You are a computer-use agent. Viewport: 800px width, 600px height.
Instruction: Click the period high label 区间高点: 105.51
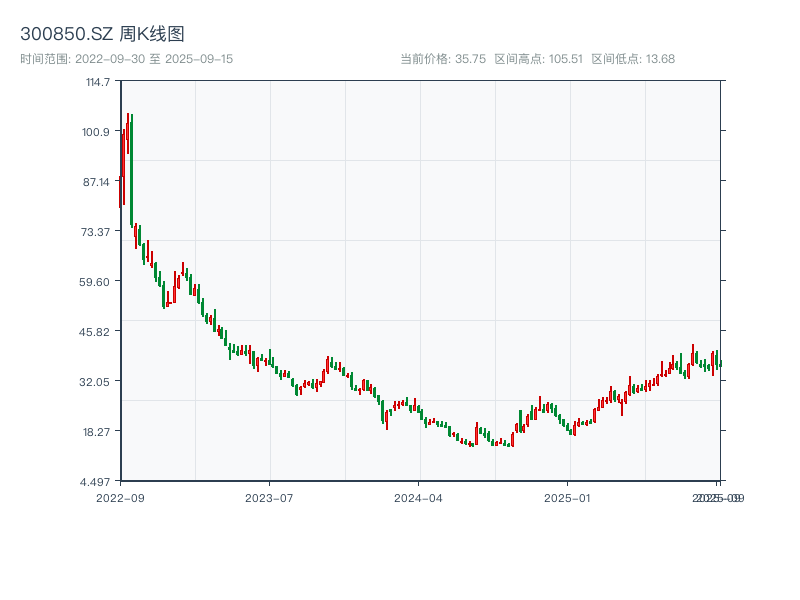pyautogui.click(x=539, y=59)
